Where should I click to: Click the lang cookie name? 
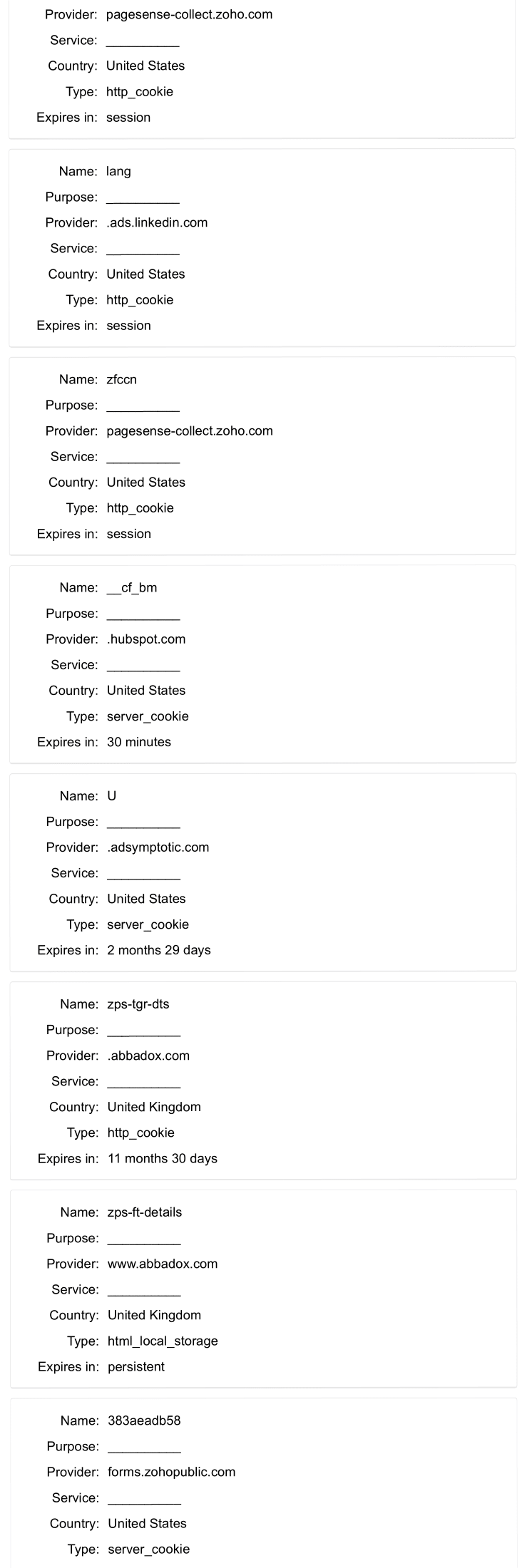click(x=118, y=171)
